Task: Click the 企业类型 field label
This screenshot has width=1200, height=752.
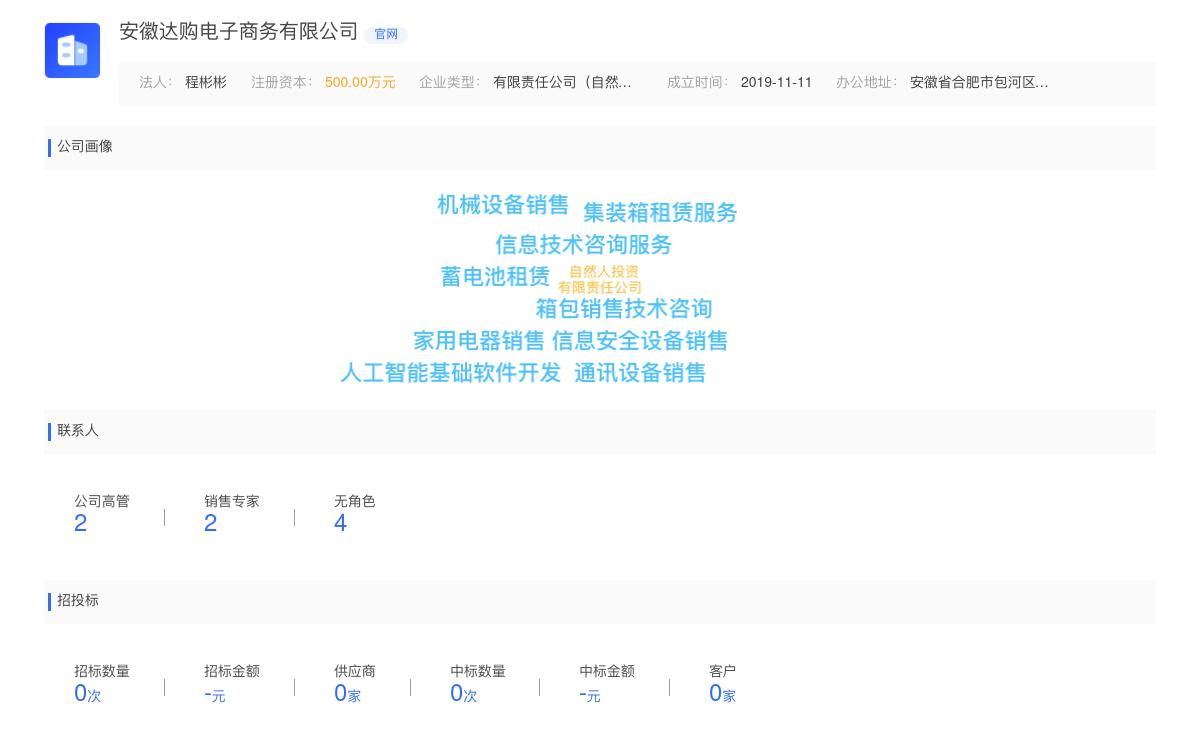Action: coord(450,83)
